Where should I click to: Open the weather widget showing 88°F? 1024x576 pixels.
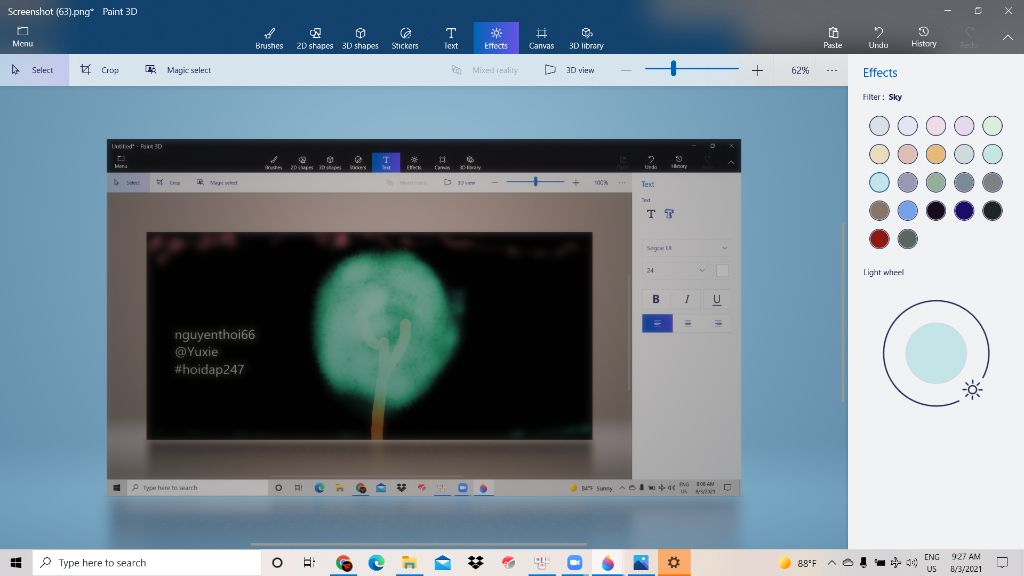[797, 562]
